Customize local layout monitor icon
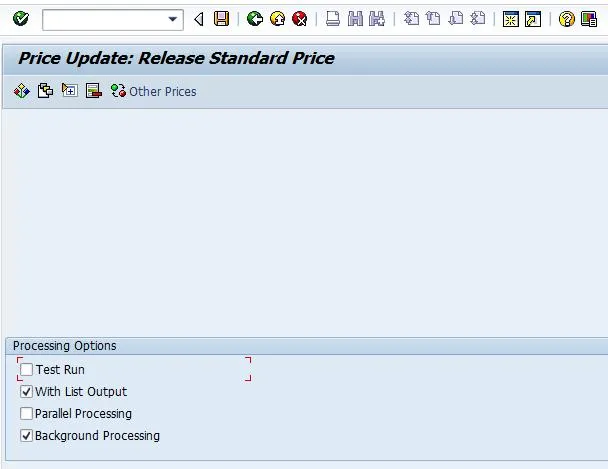Viewport: 608px width, 469px height. [x=589, y=19]
